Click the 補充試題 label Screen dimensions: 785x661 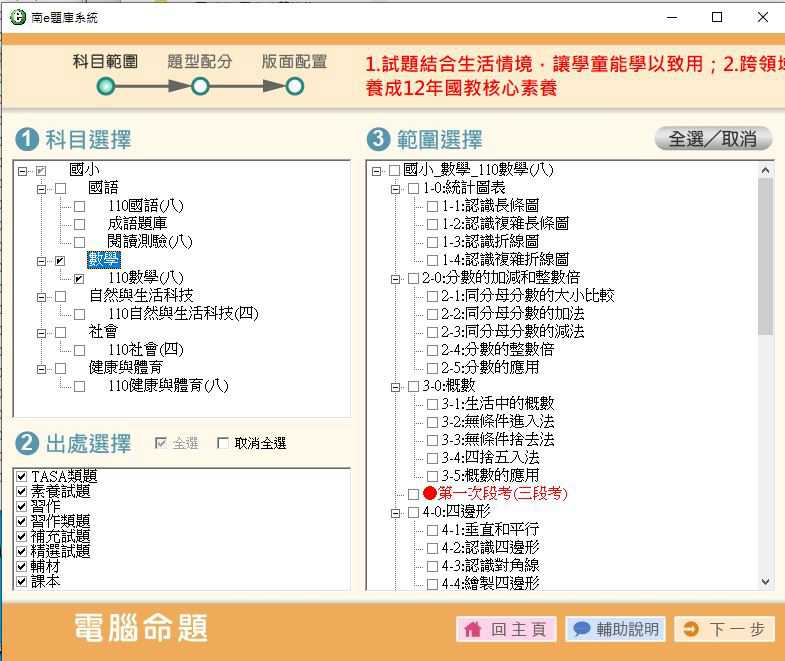tap(61, 536)
